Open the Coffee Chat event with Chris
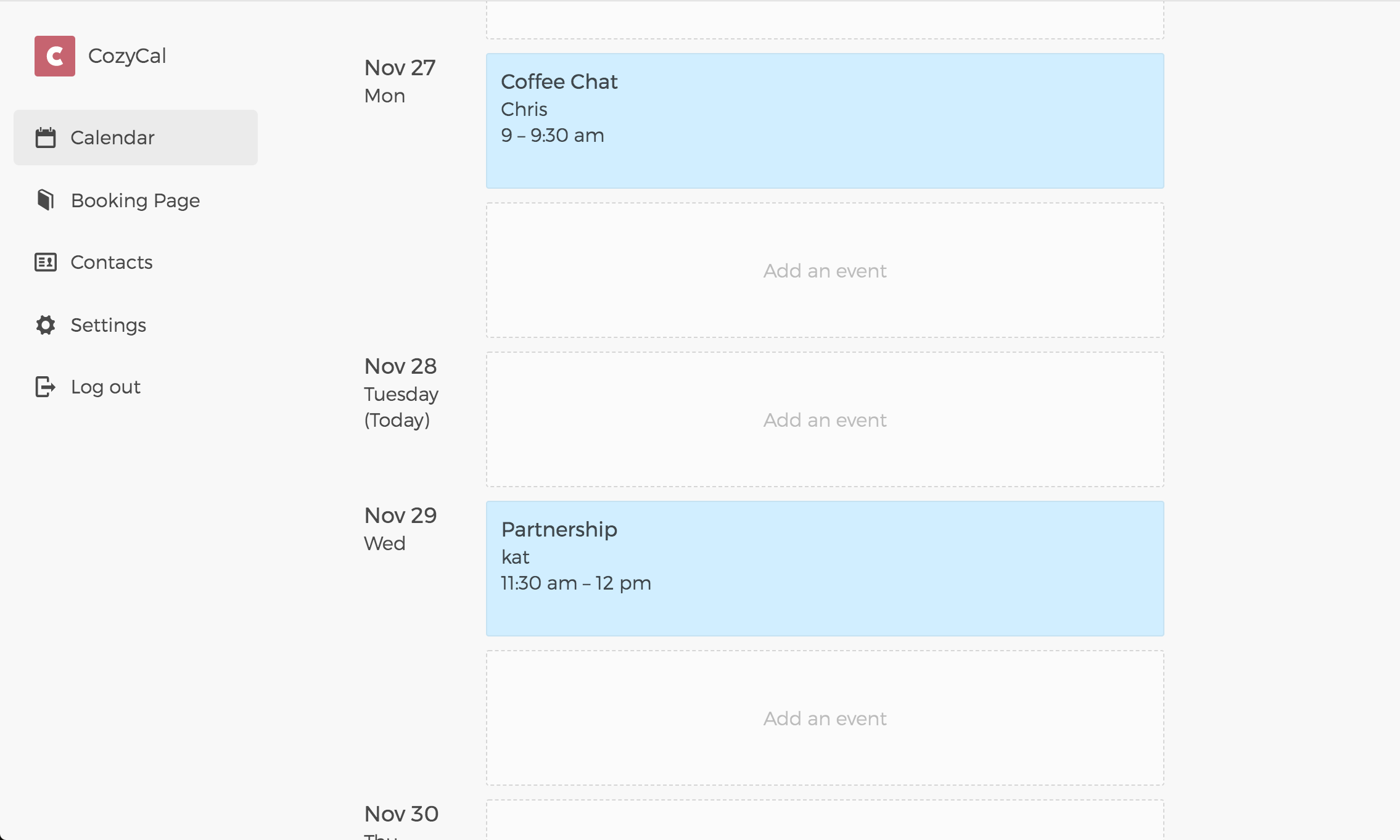Viewport: 1400px width, 840px height. [825, 121]
